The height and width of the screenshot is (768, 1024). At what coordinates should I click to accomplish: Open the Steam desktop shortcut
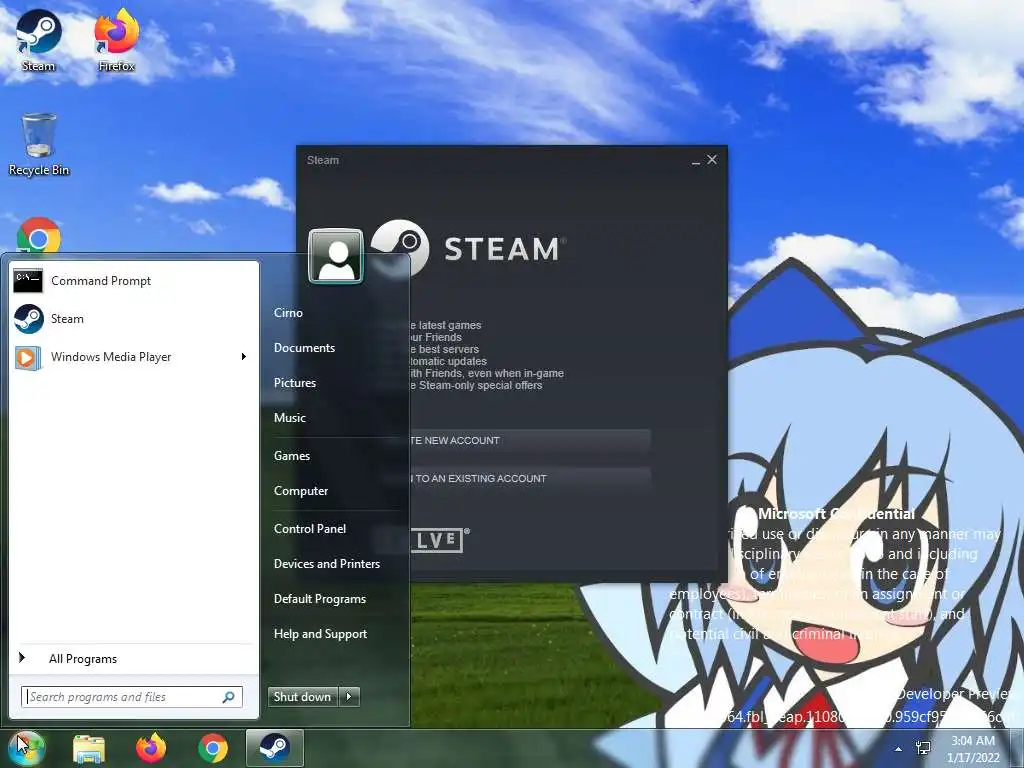tap(39, 40)
